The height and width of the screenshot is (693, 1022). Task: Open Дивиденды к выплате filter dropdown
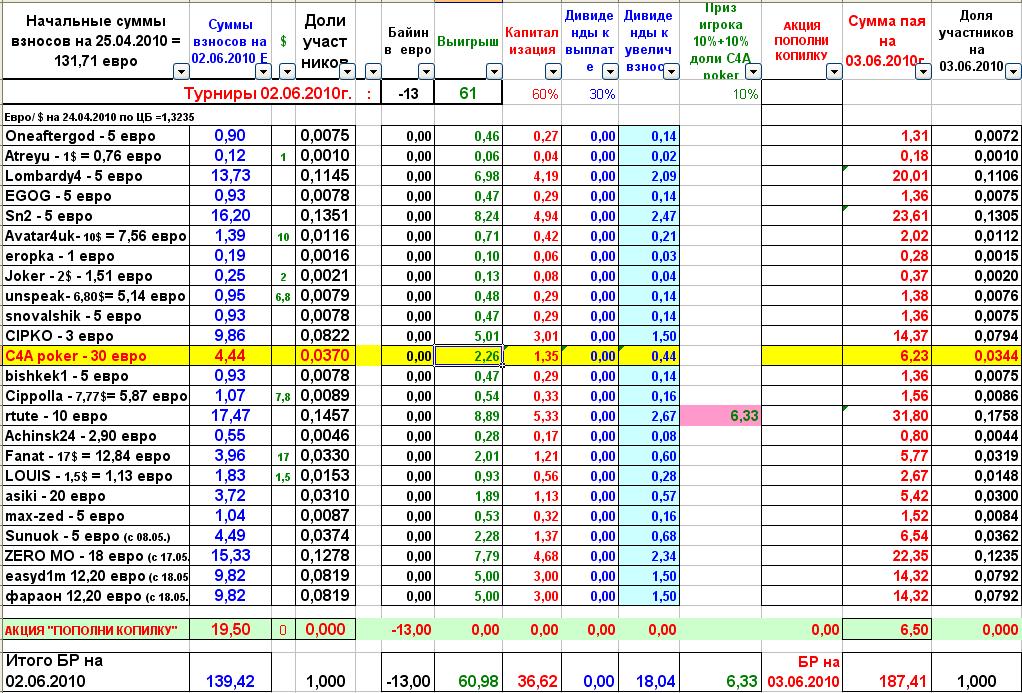609,71
